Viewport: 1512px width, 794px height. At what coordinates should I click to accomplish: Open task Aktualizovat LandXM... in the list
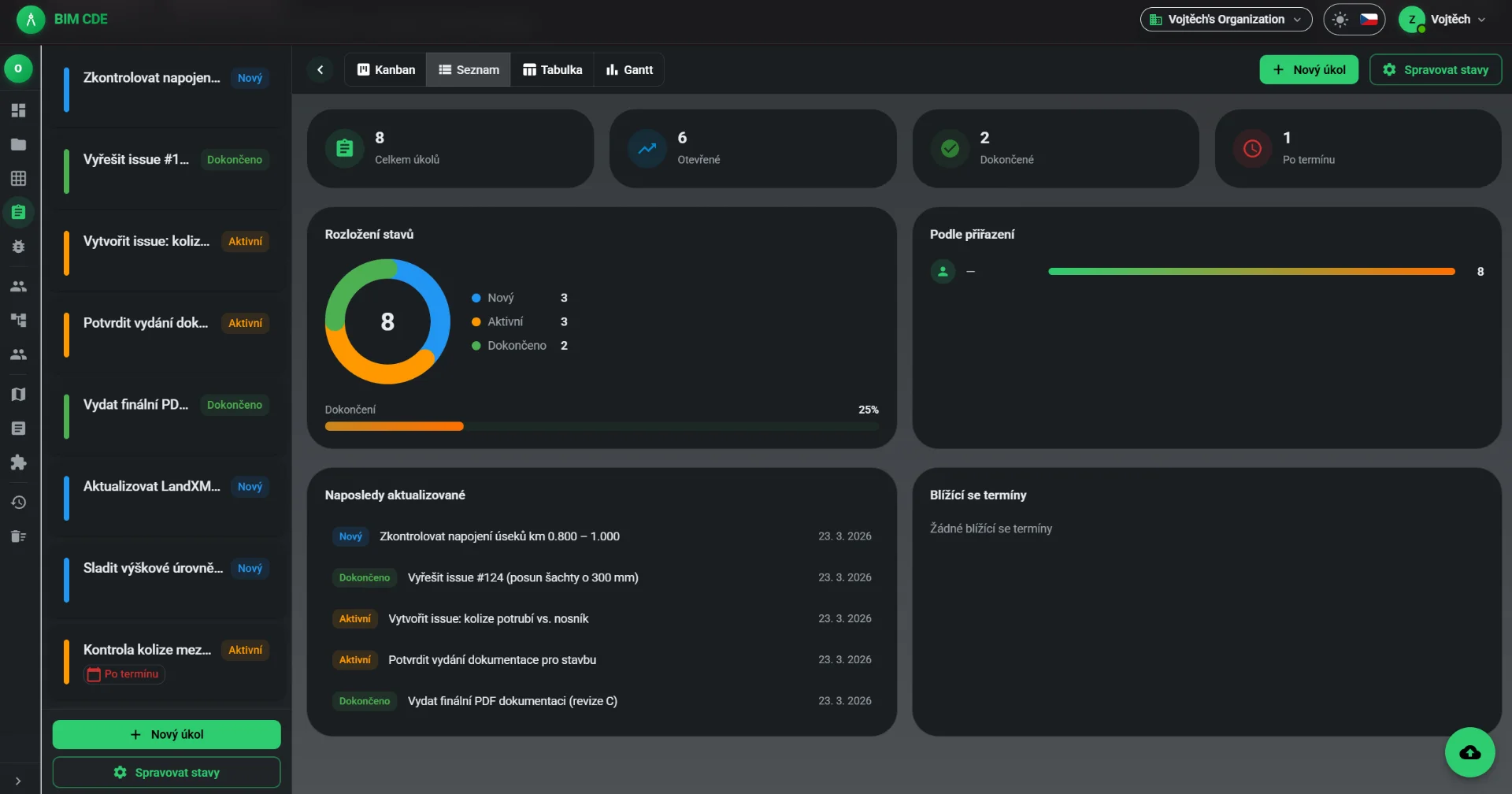coord(167,498)
